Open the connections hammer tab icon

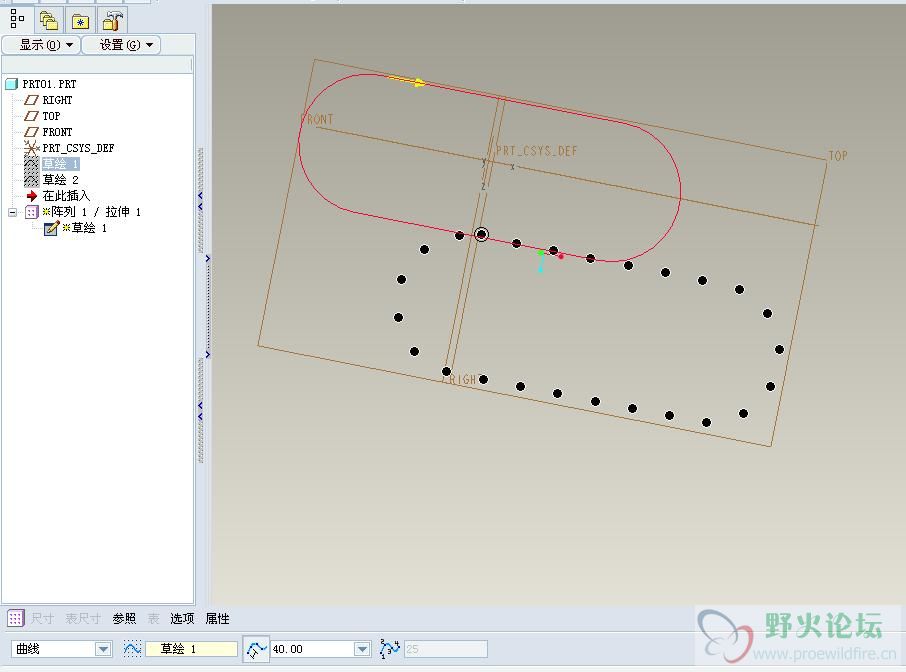pyautogui.click(x=112, y=21)
